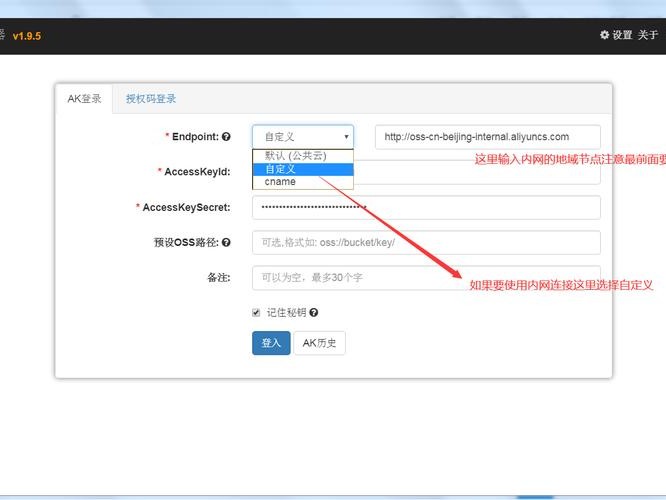Click into the AccessKeySecret password field
The height and width of the screenshot is (500, 666).
[x=426, y=207]
